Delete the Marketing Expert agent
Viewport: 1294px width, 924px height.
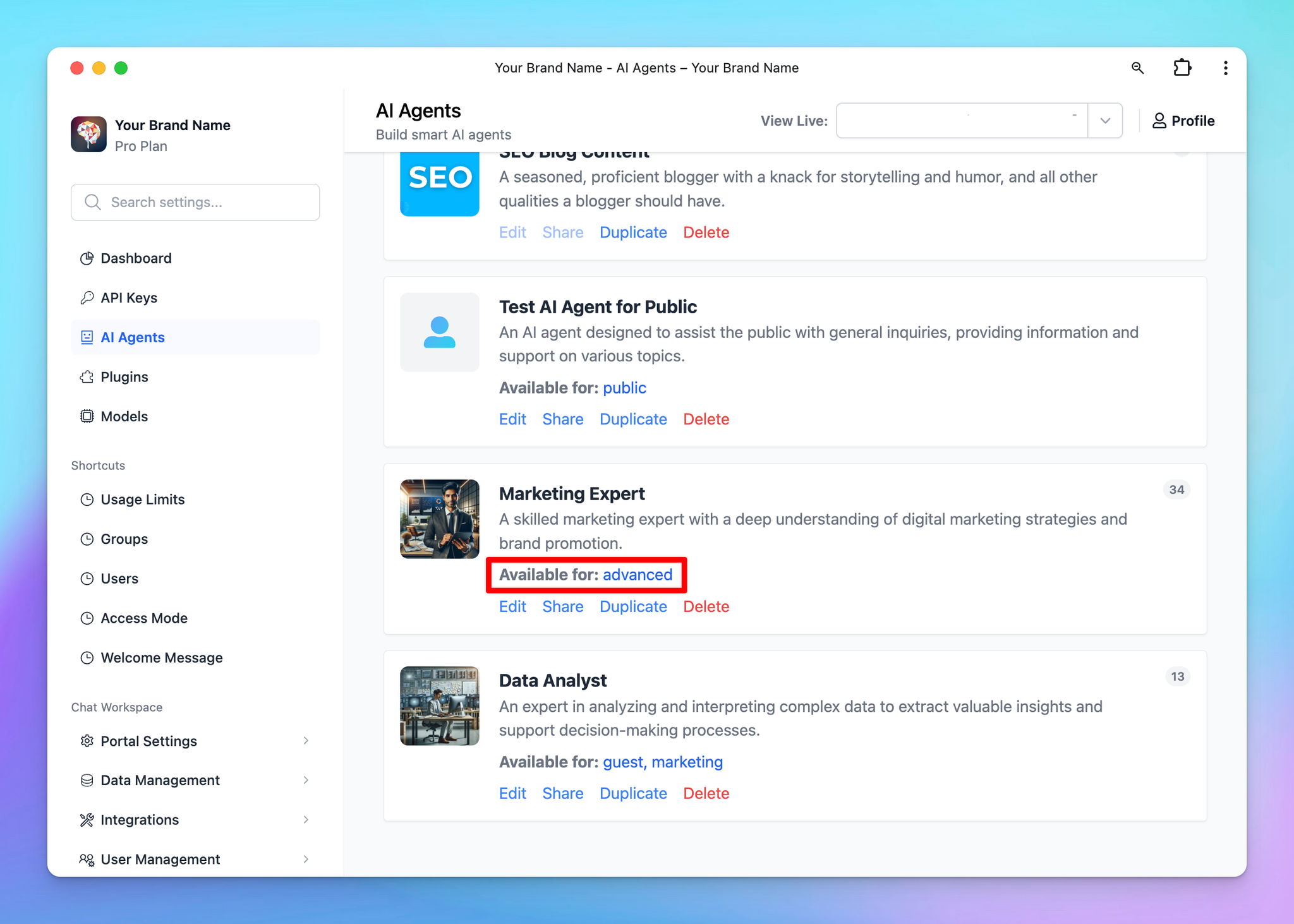tap(706, 606)
